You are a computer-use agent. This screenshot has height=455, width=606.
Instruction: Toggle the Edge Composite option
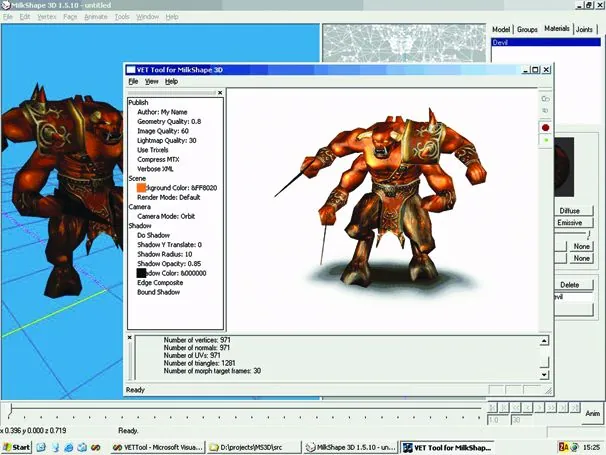click(160, 283)
